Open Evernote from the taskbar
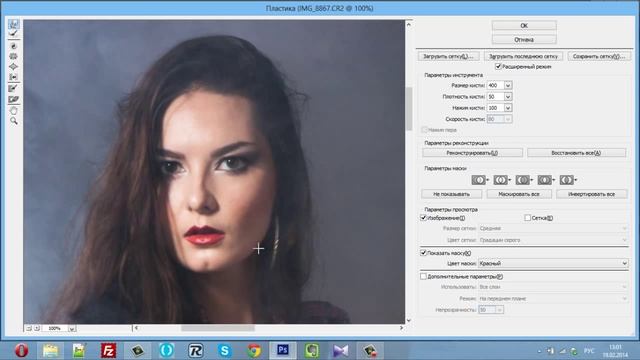Screen dimensions: 640x360 (x=312, y=351)
